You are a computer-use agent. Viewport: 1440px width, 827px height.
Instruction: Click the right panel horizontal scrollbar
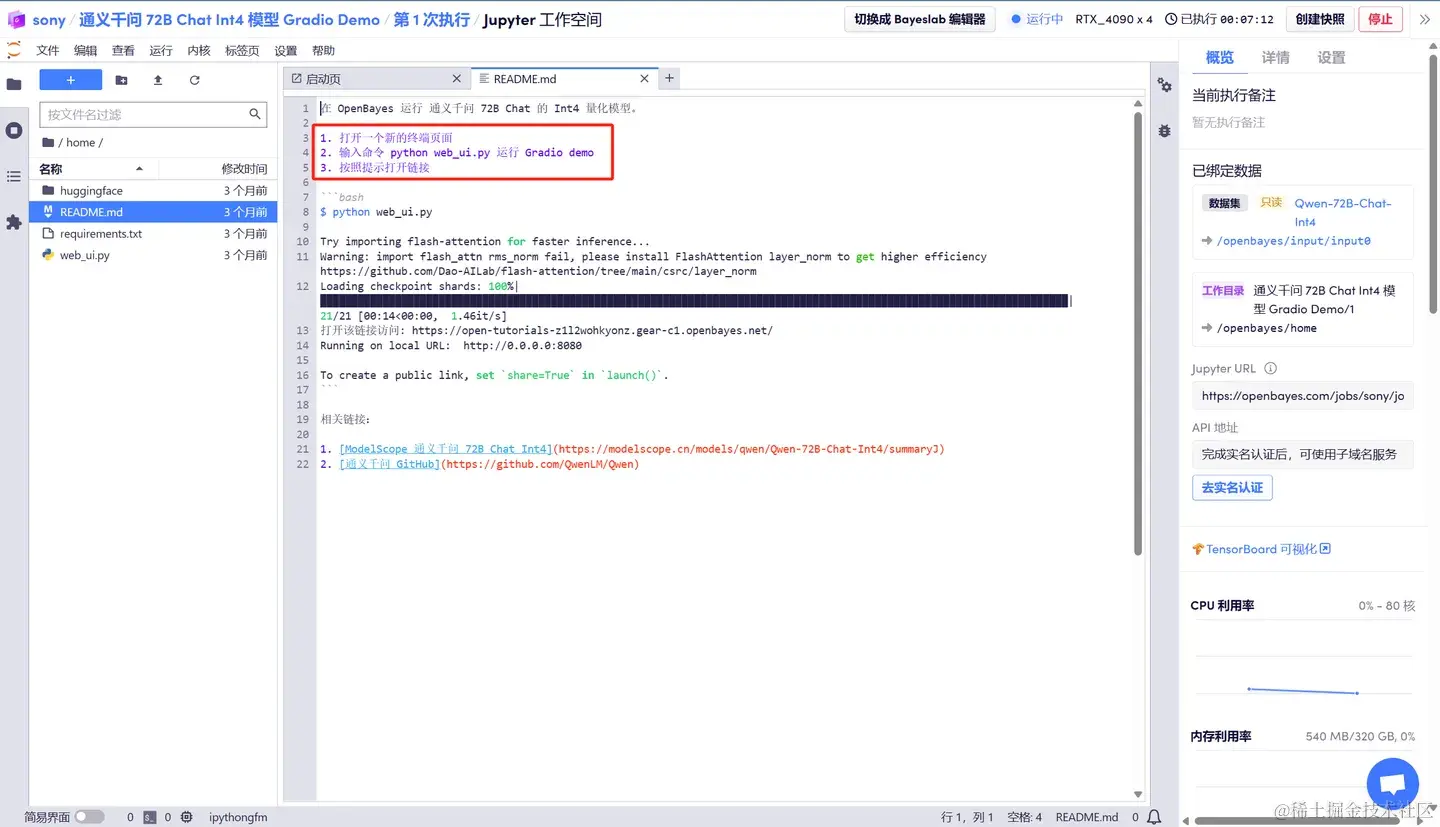[1295, 822]
